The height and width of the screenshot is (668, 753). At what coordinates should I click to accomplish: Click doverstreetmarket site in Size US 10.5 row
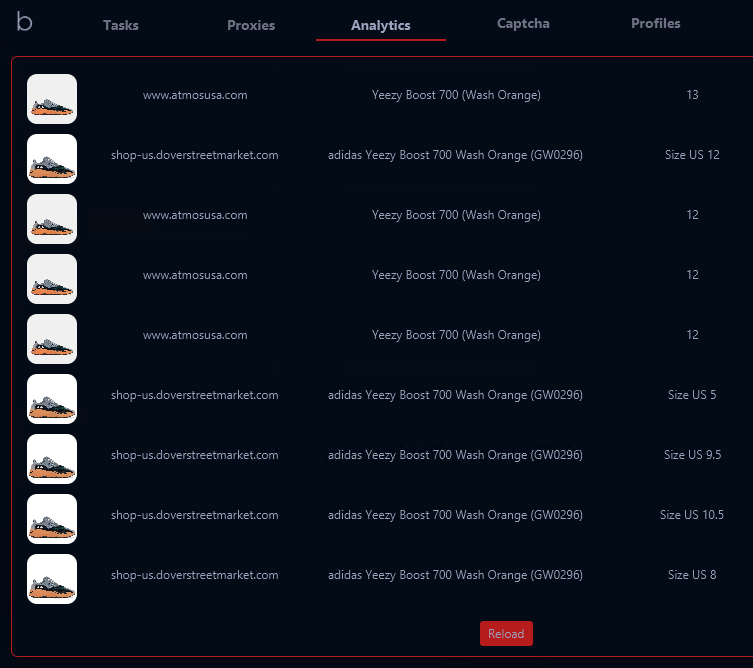pyautogui.click(x=194, y=515)
